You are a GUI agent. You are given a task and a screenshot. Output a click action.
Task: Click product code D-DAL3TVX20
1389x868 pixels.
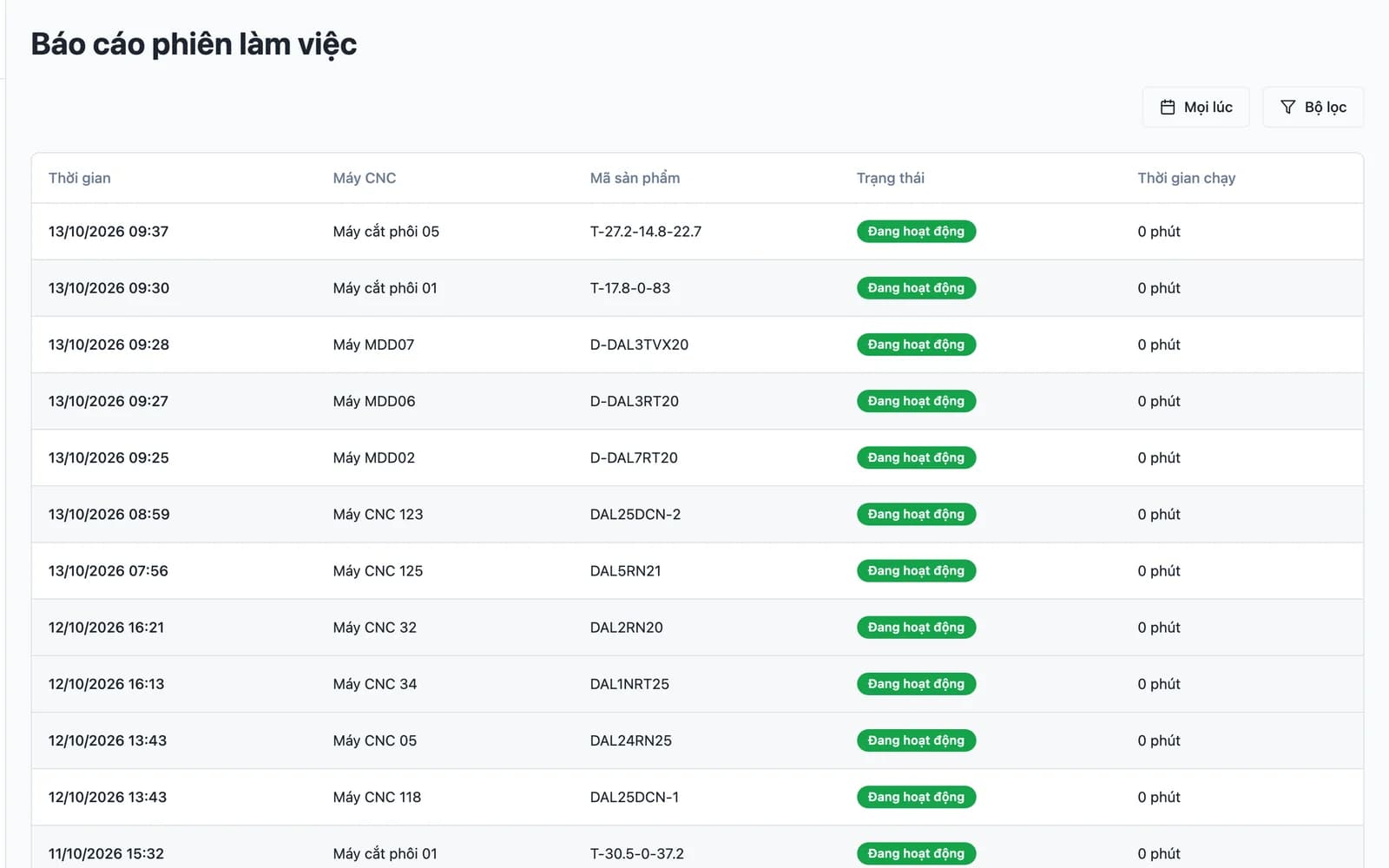click(639, 345)
